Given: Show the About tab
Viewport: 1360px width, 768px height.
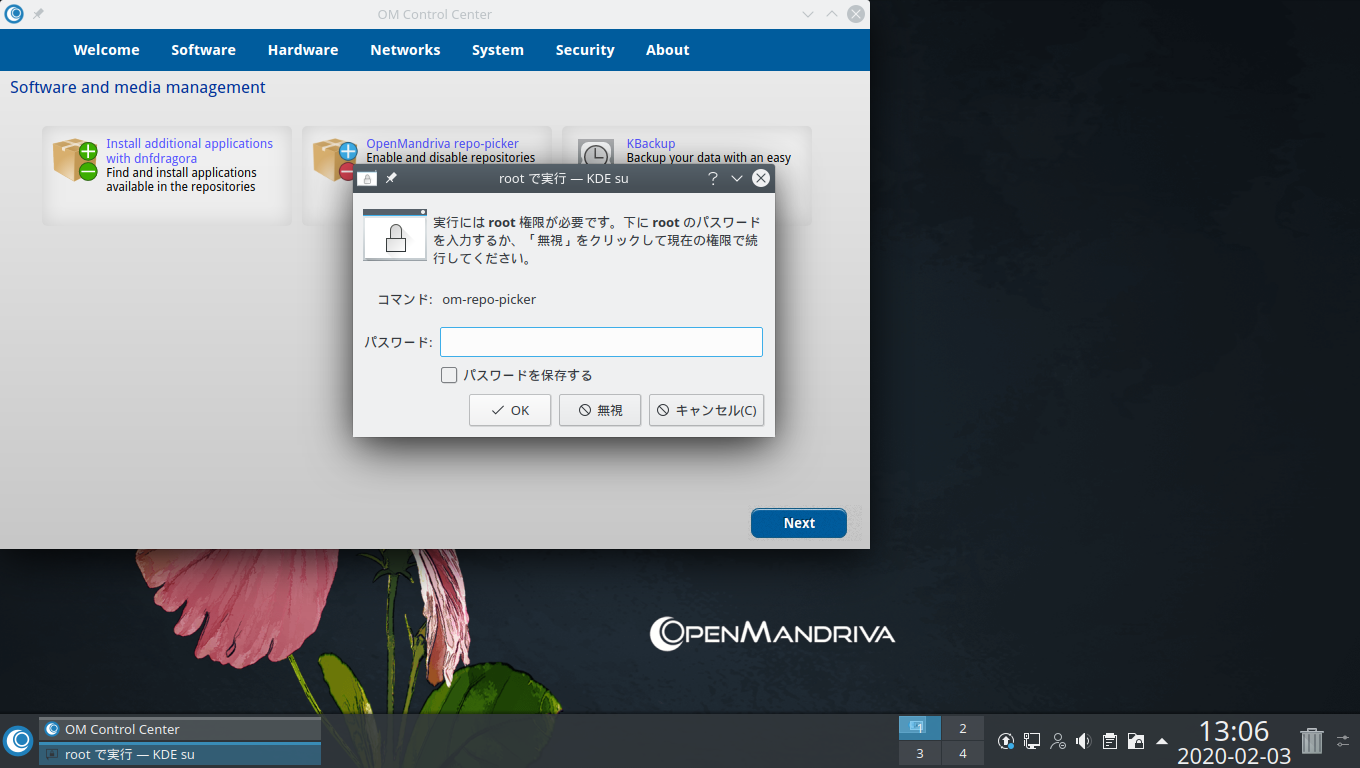Looking at the screenshot, I should point(667,50).
